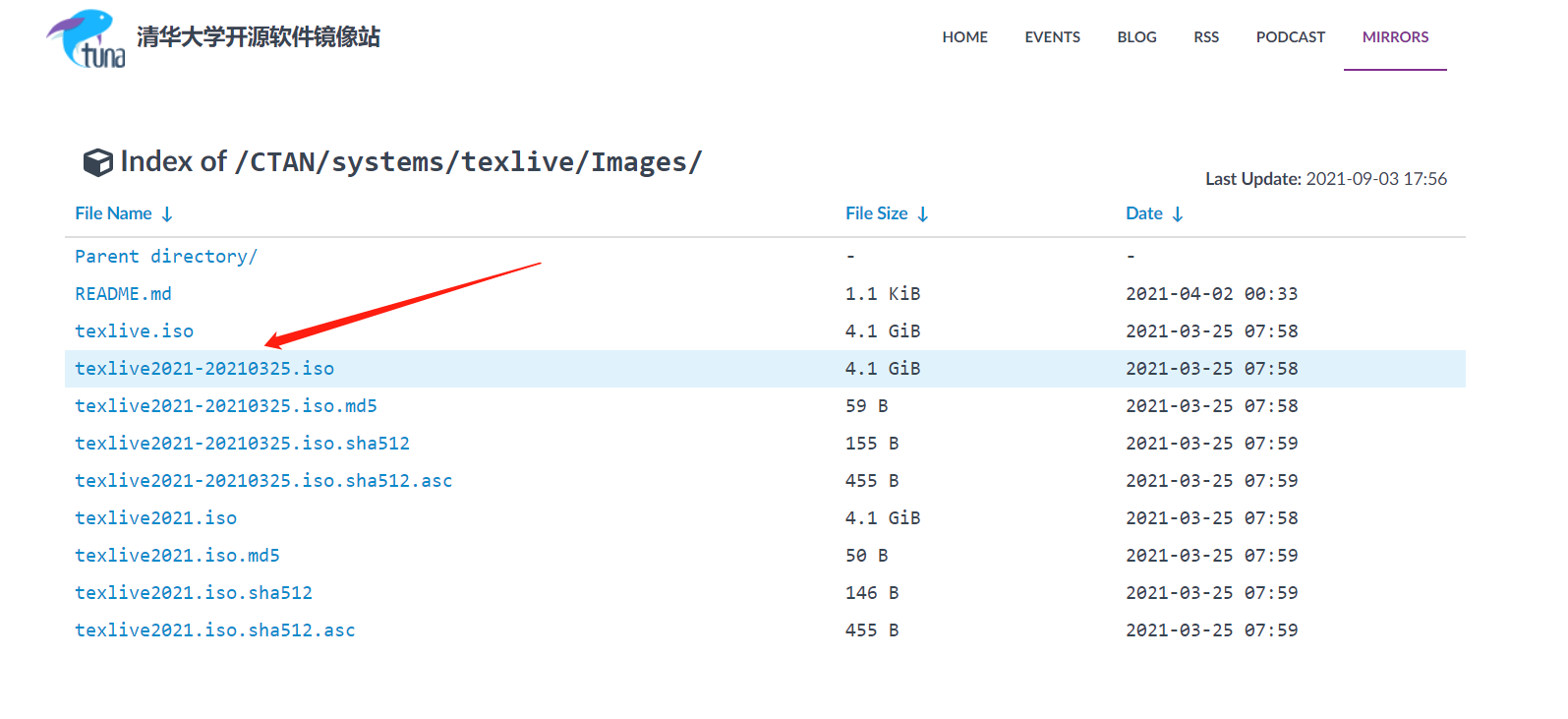1568x719 pixels.
Task: Click the 4.1 GiB size of texlive2021.iso
Action: [883, 518]
